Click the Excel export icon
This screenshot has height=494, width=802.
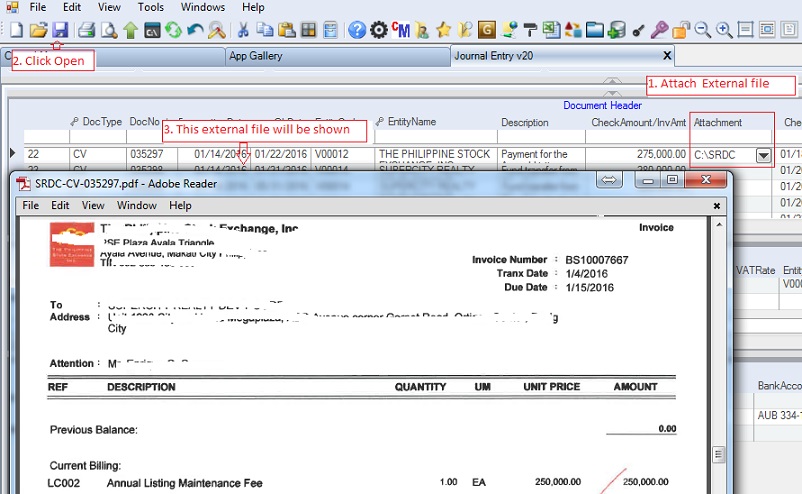(551, 30)
